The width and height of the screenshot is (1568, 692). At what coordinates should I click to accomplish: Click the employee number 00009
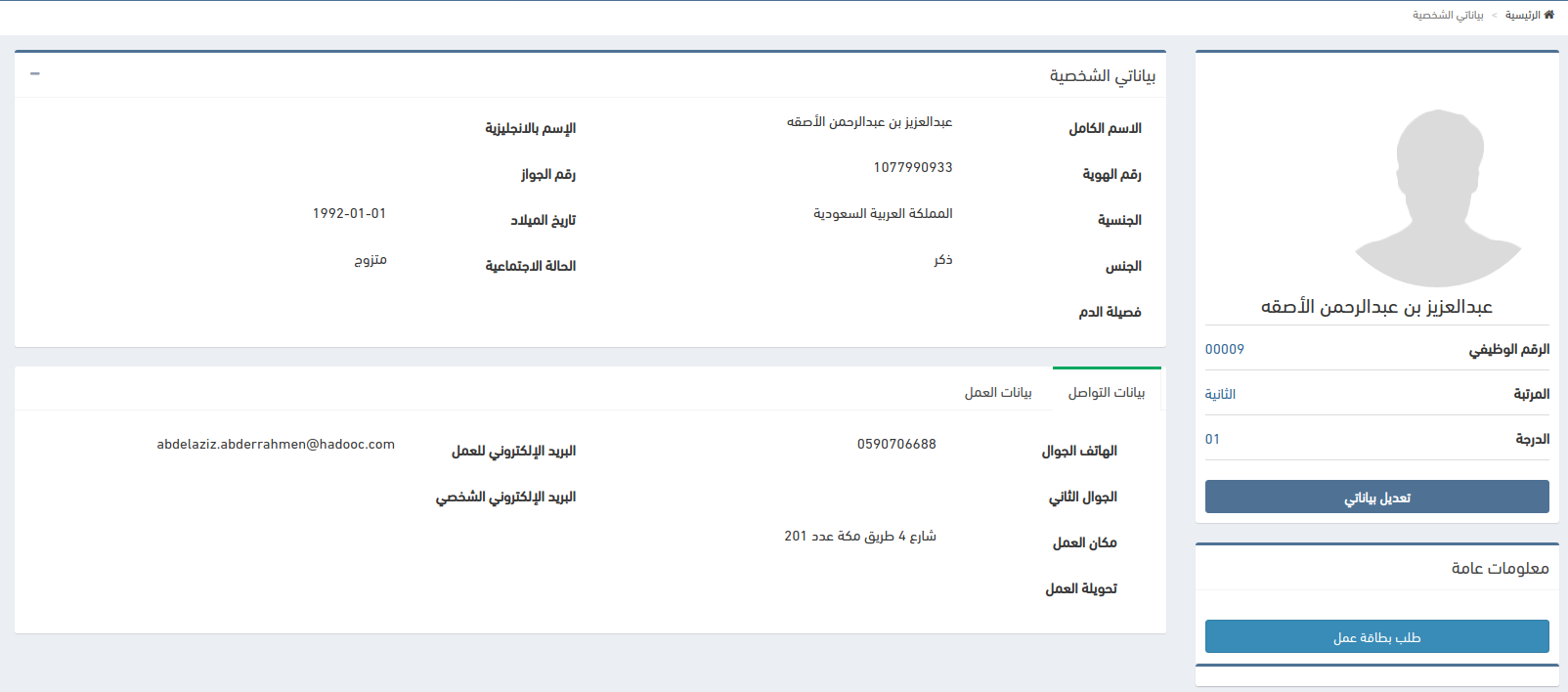pos(1224,349)
